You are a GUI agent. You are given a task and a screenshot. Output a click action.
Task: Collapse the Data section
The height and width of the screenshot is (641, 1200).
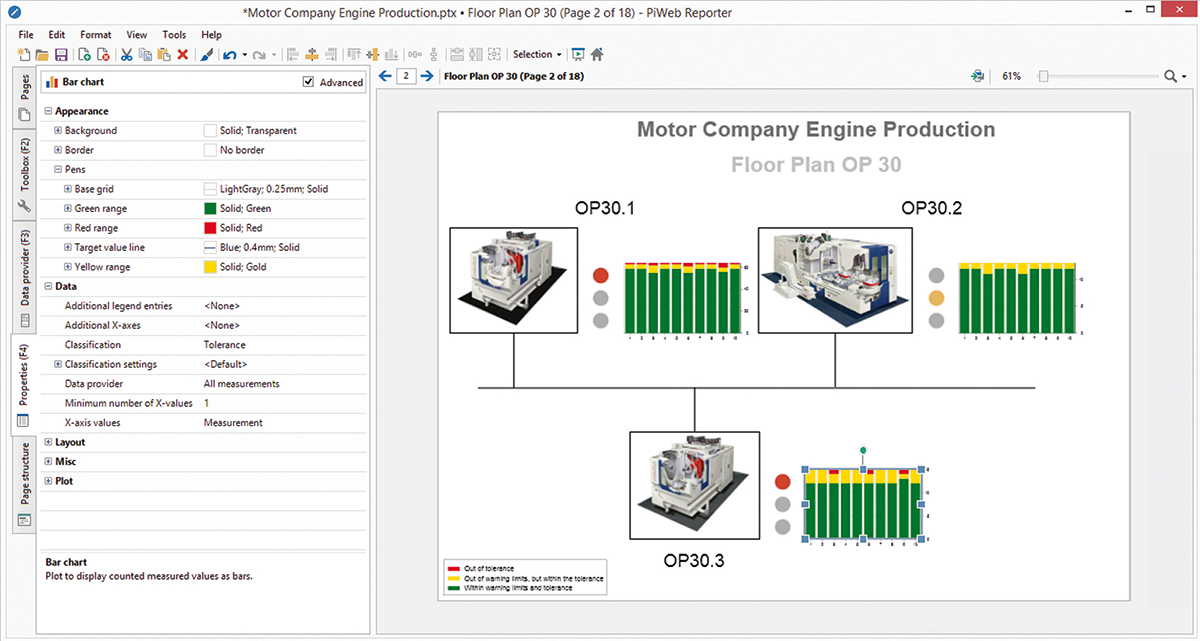tap(49, 286)
